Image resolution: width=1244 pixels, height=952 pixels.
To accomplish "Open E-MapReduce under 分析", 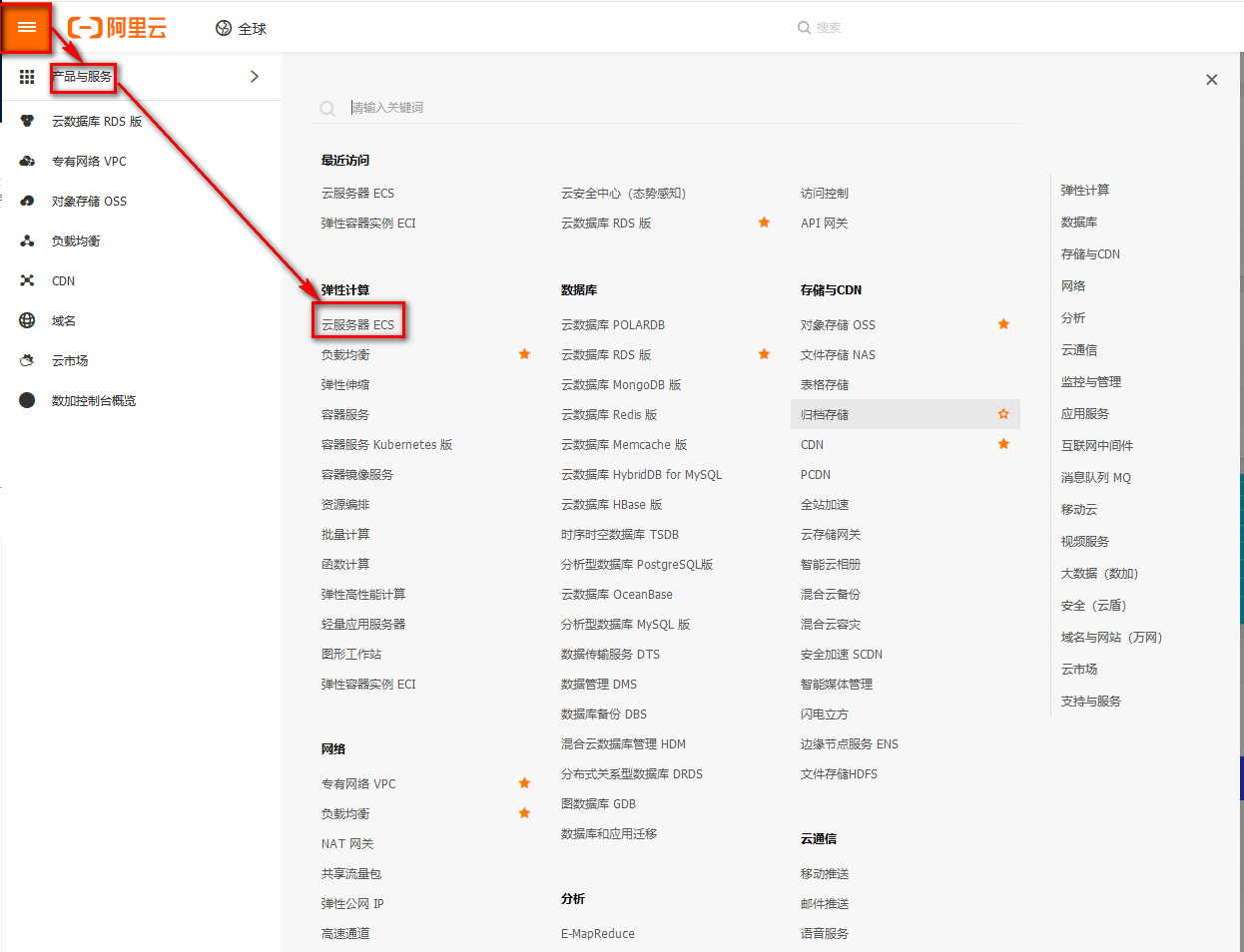I will [x=598, y=933].
